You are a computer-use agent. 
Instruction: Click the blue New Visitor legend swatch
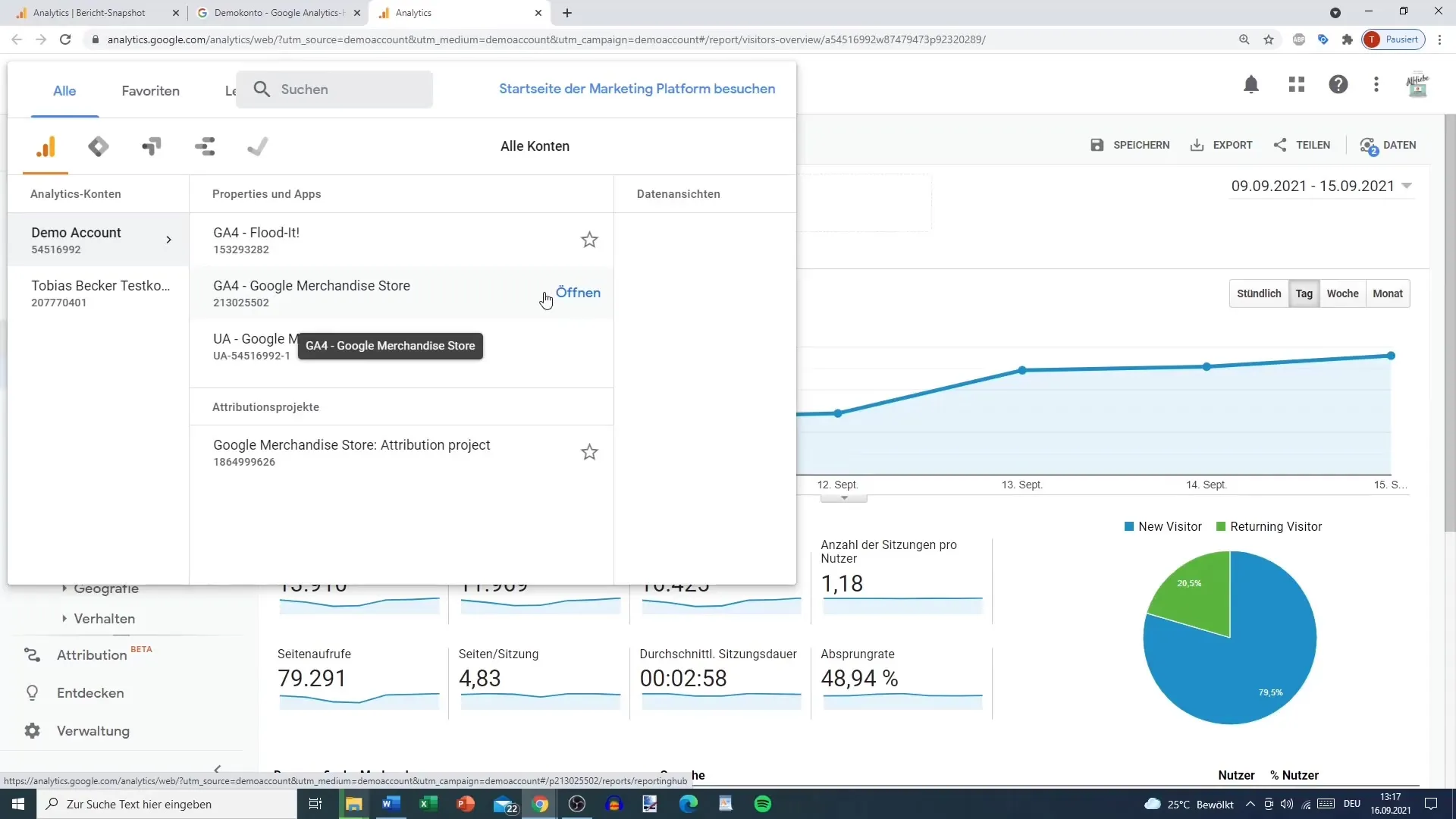tap(1129, 527)
